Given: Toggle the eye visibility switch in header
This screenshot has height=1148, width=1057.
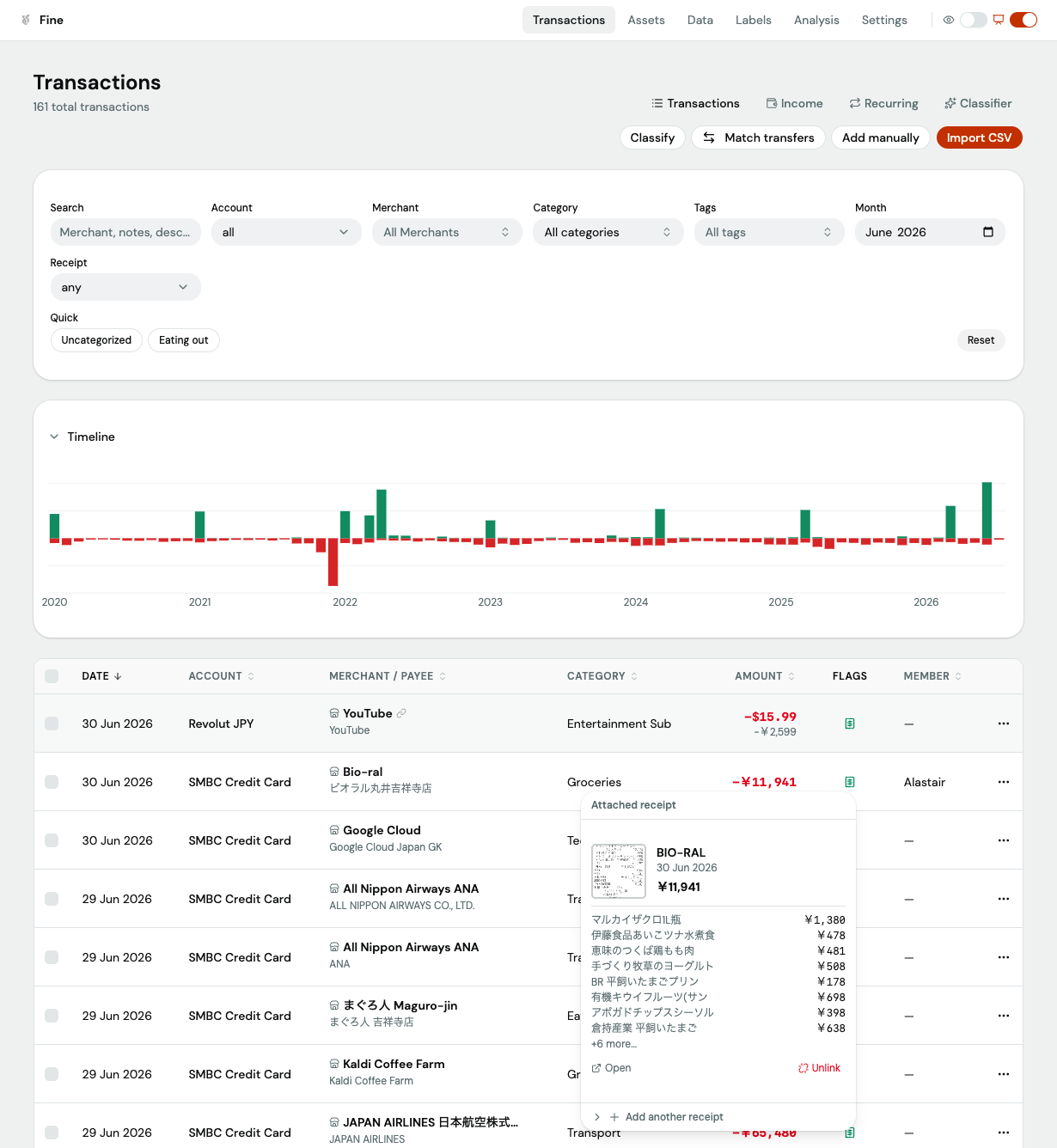Looking at the screenshot, I should coord(973,20).
